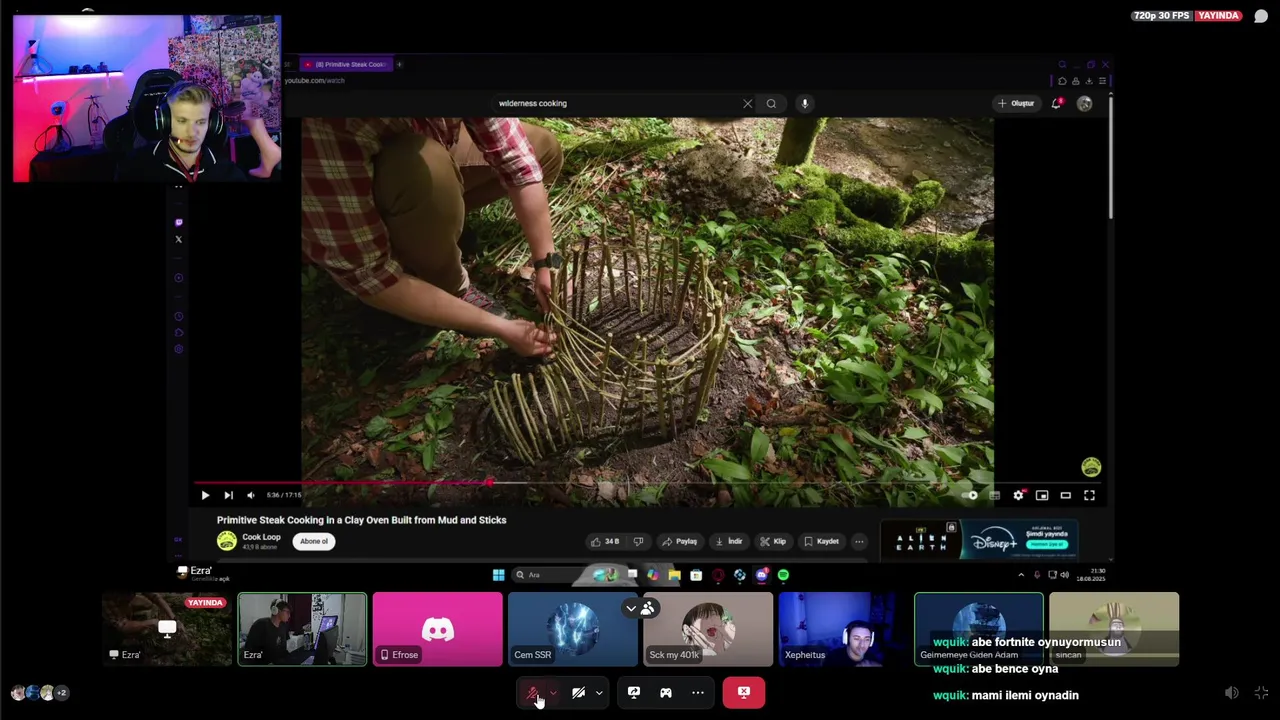The height and width of the screenshot is (720, 1280).
Task: Click the youtube.com/watch address bar
Action: point(314,80)
